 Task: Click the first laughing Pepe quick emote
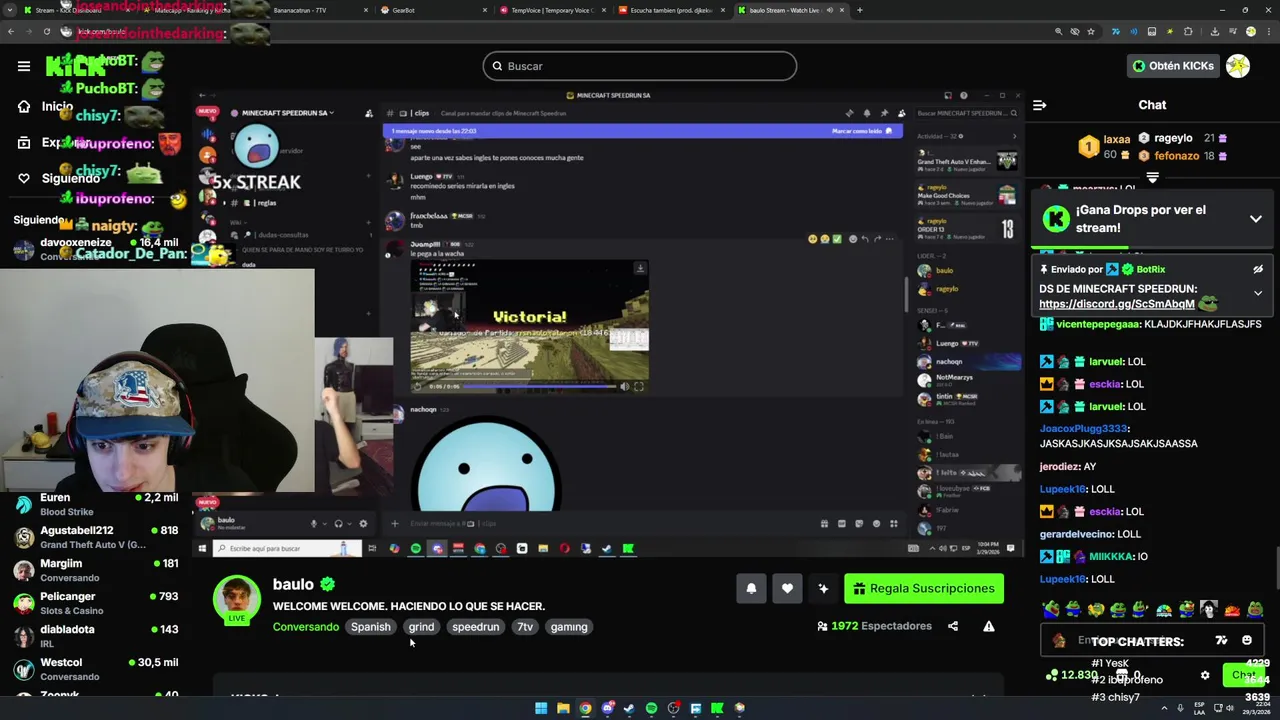(x=1051, y=609)
